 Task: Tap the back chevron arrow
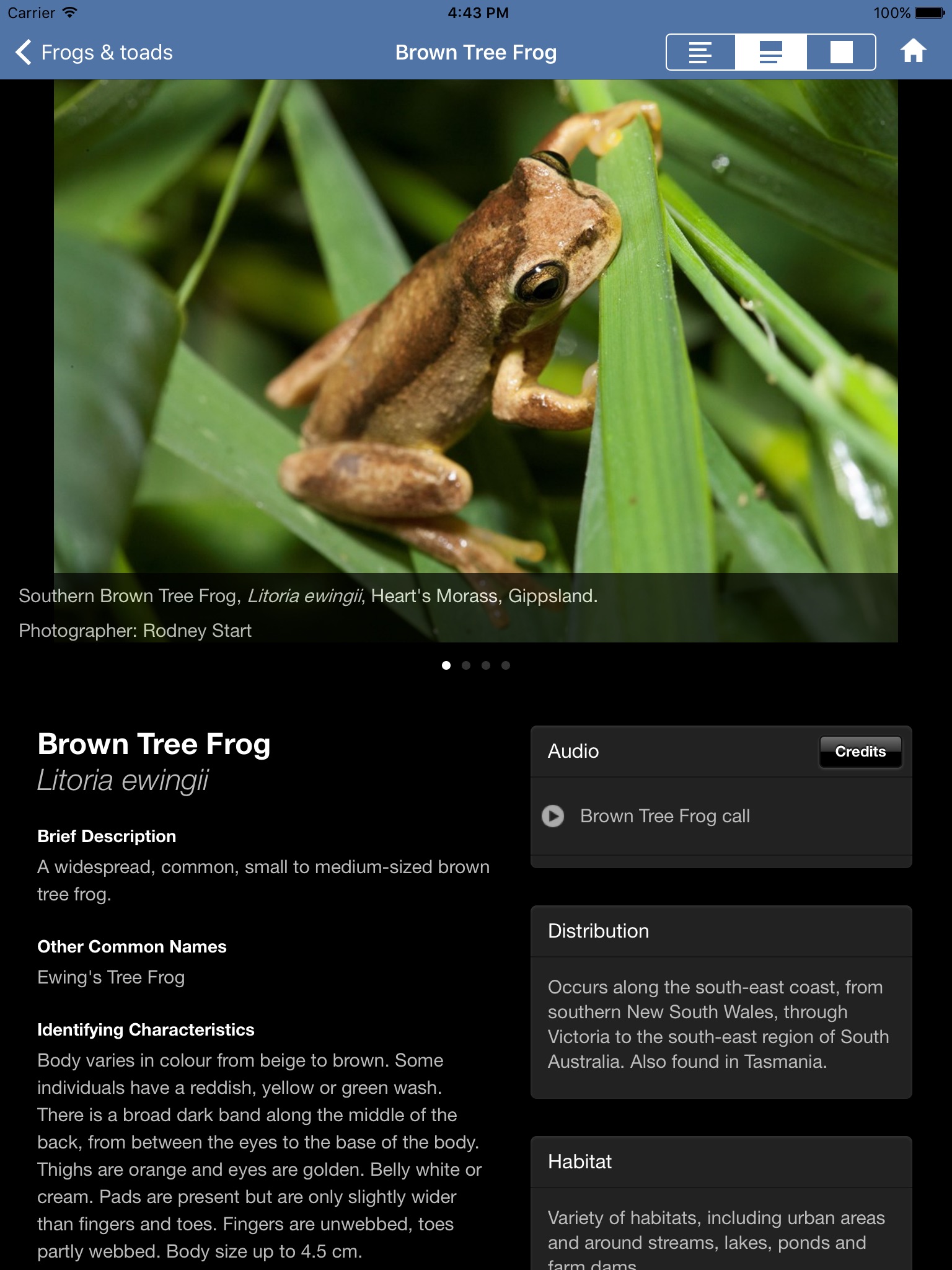pyautogui.click(x=24, y=52)
